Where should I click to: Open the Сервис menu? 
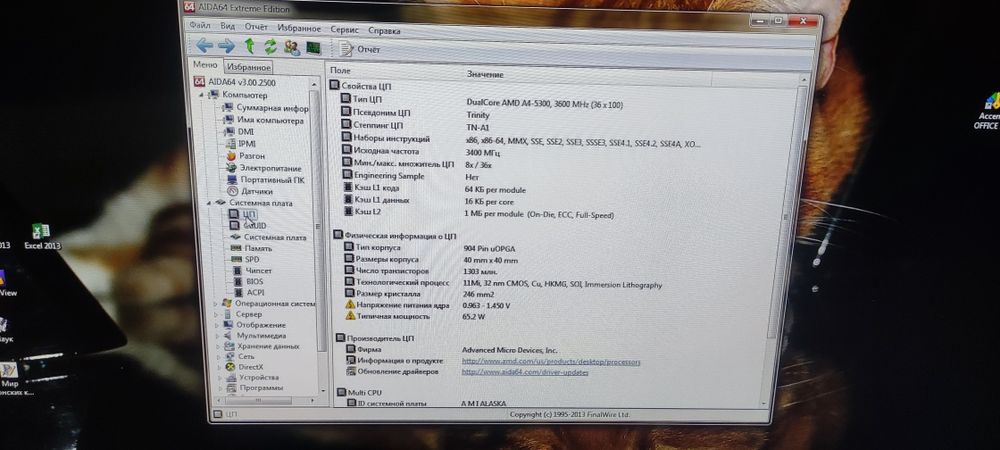tap(344, 29)
